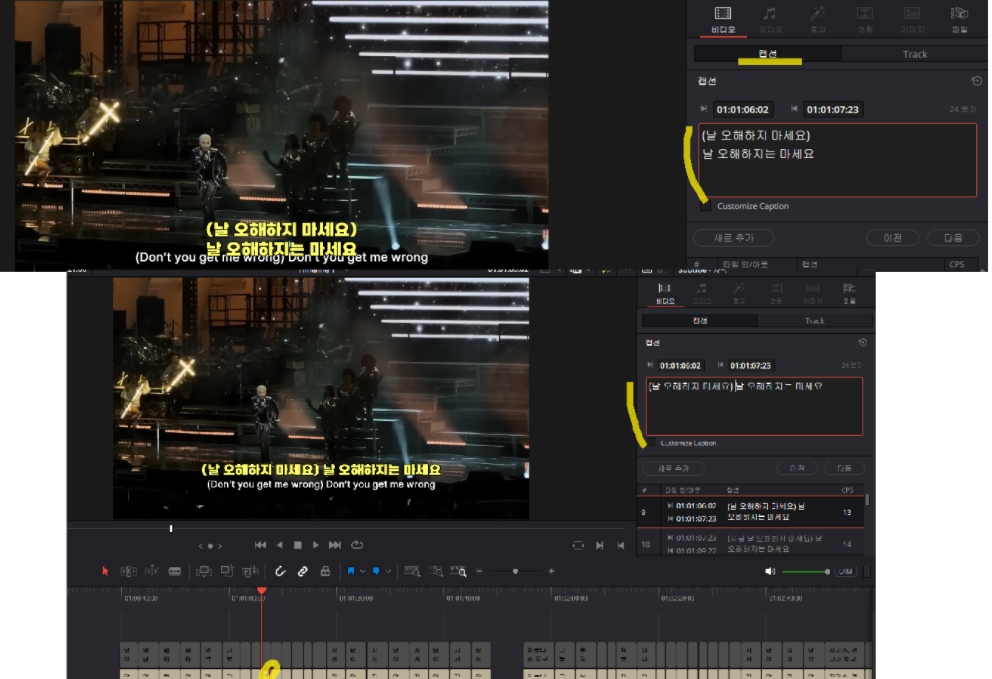Click 다음 button in lower inspector

point(845,468)
